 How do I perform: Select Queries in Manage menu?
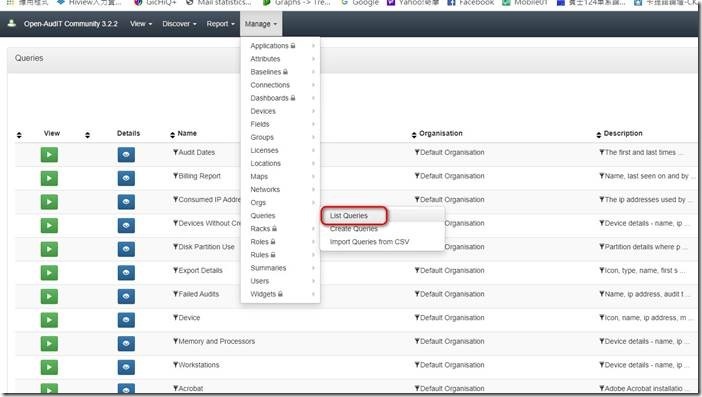[280, 215]
